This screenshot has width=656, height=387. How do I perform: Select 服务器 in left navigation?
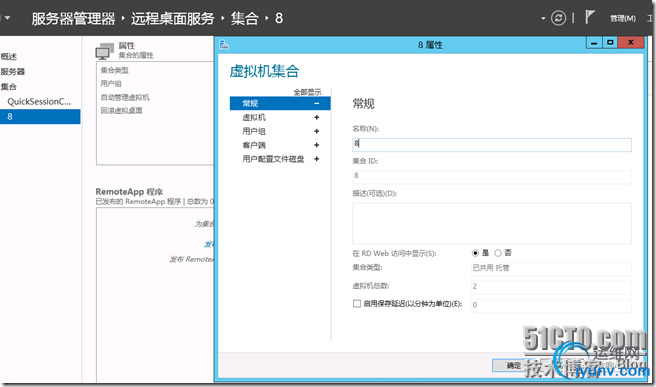point(13,72)
